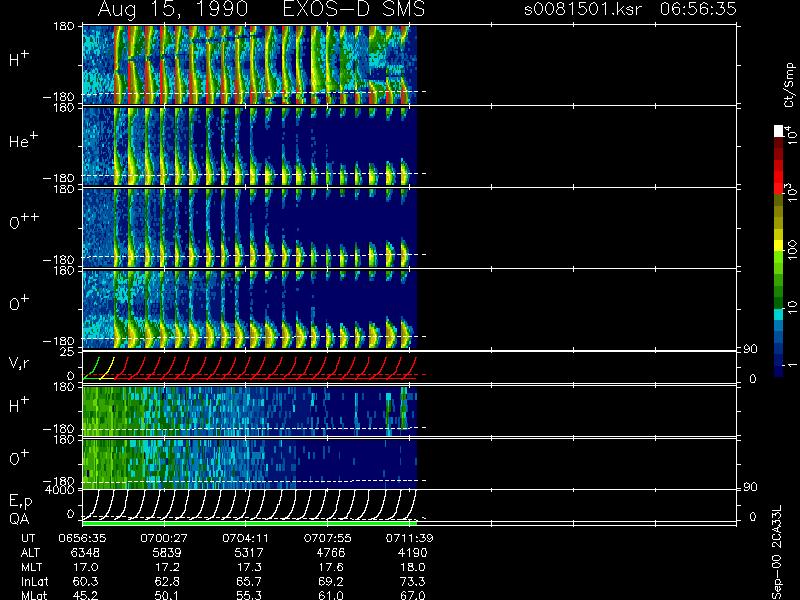
Task: Click the white top segment of colorbar
Action: point(779,131)
